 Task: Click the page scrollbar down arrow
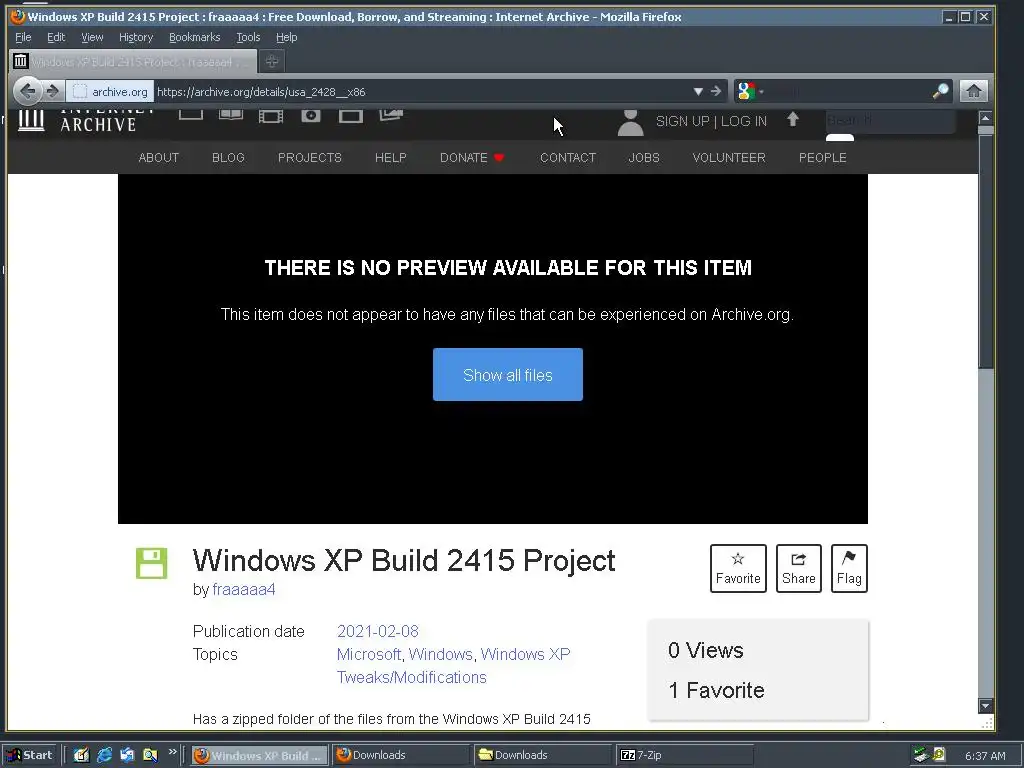click(x=985, y=705)
